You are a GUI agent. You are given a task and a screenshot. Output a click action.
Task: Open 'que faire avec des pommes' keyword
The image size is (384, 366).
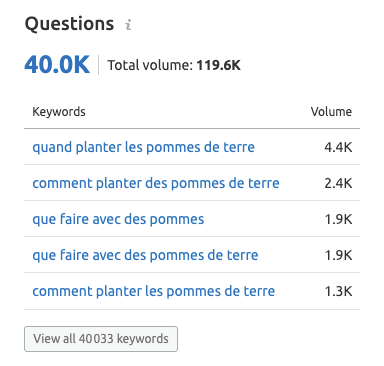tap(118, 219)
